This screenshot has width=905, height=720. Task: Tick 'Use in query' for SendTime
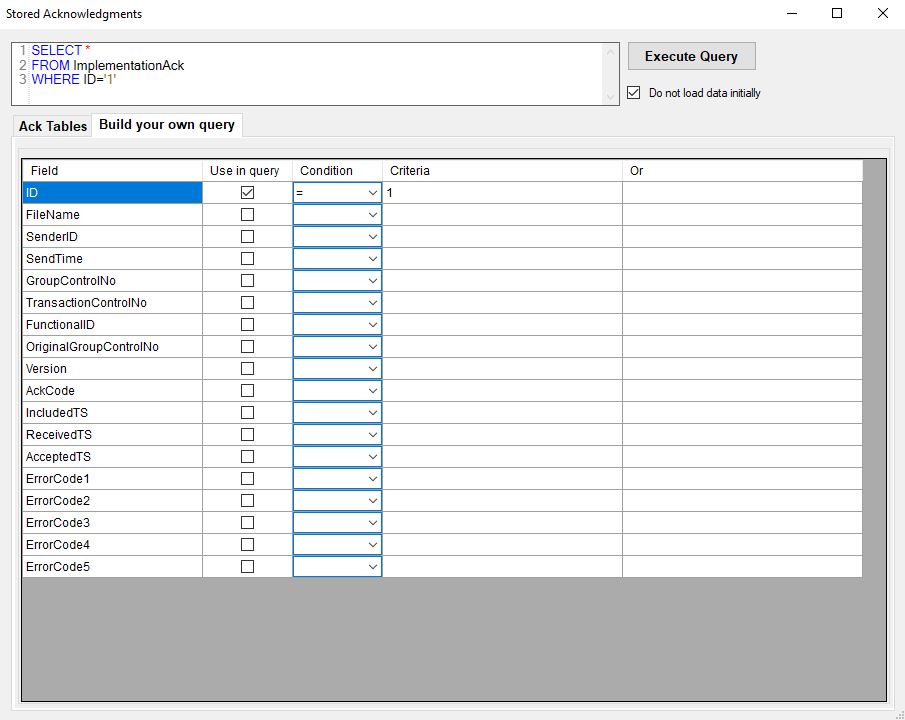(x=247, y=258)
